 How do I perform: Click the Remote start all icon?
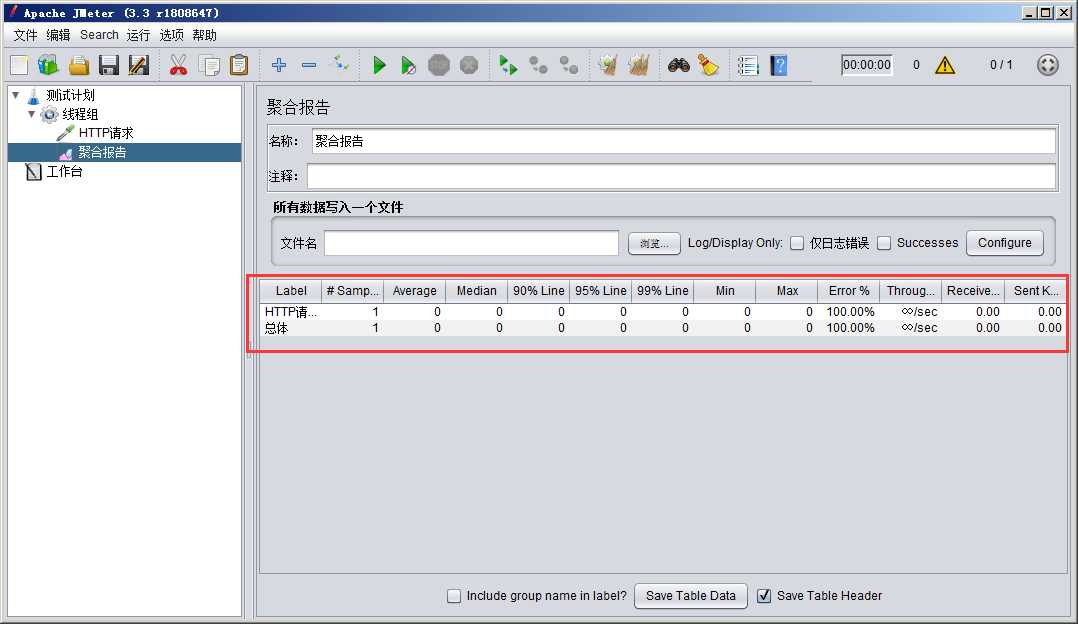coord(508,65)
